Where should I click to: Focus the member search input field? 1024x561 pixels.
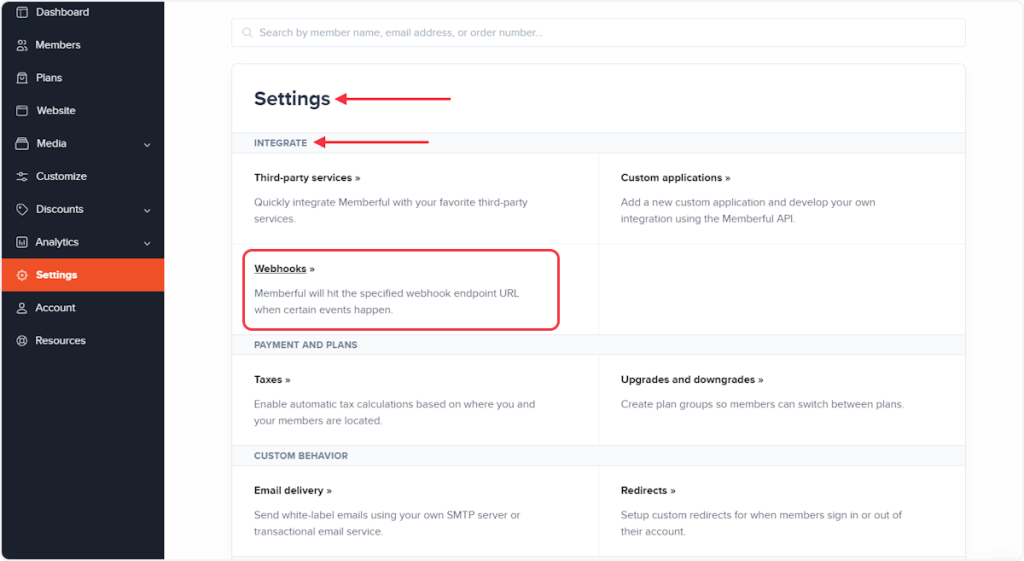point(600,33)
